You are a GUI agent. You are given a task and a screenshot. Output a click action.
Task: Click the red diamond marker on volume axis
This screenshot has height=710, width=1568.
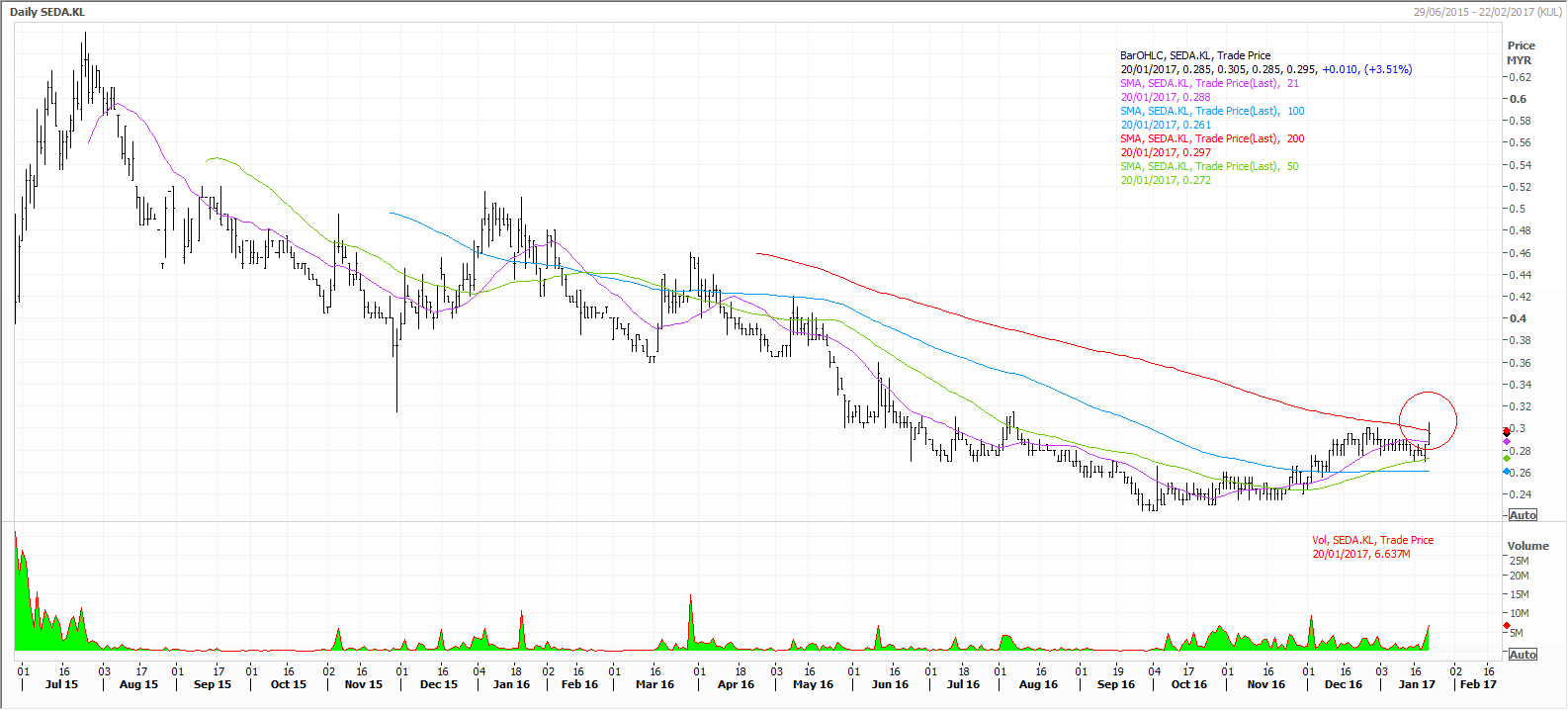pos(1507,626)
